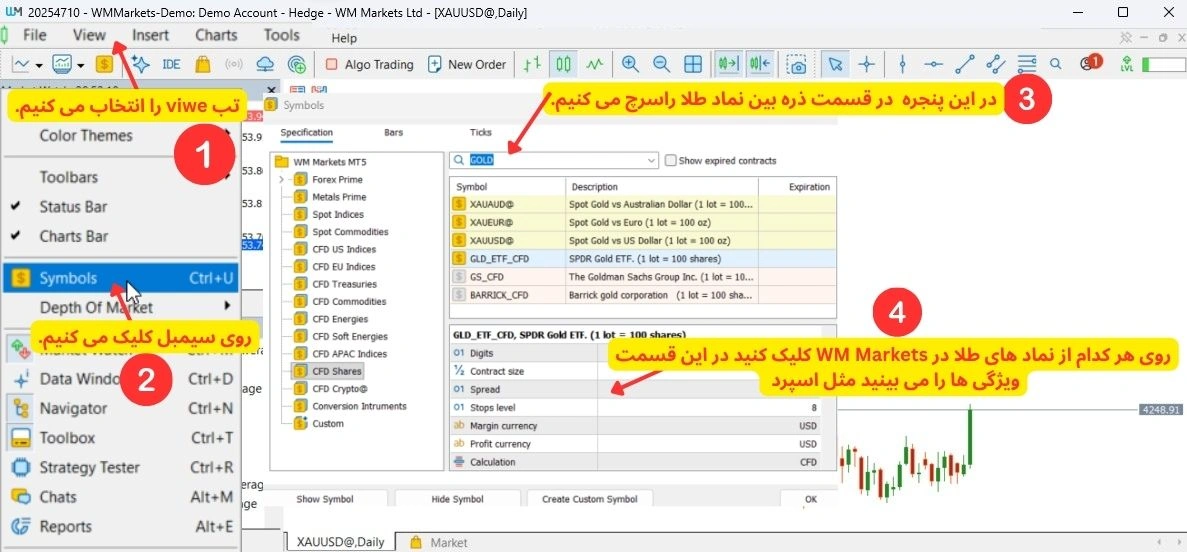Screen dimensions: 1187x552
Task: Switch to the Ticks tab
Action: click(481, 133)
